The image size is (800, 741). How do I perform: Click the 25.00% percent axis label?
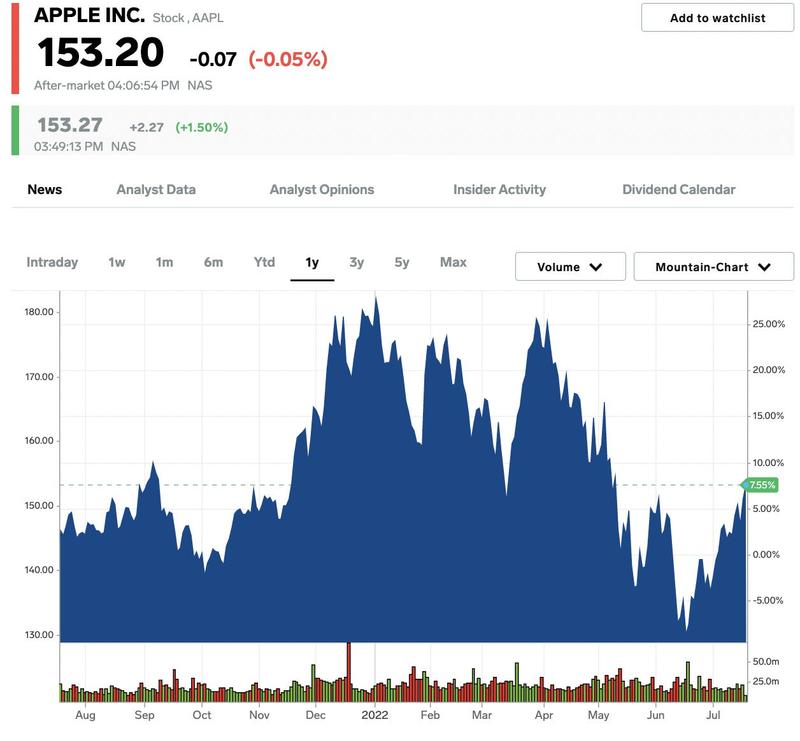768,324
